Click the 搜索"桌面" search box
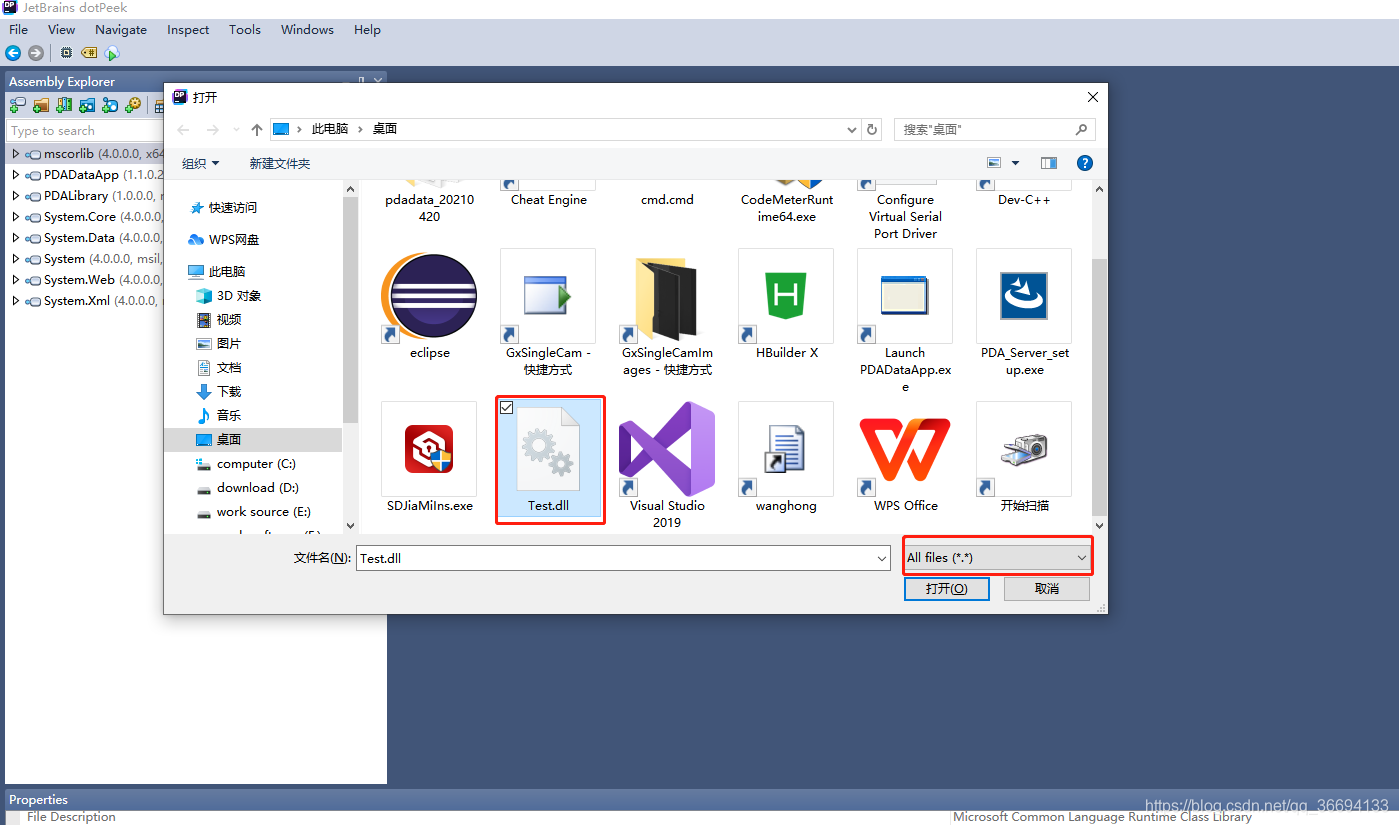1399x825 pixels. 995,129
